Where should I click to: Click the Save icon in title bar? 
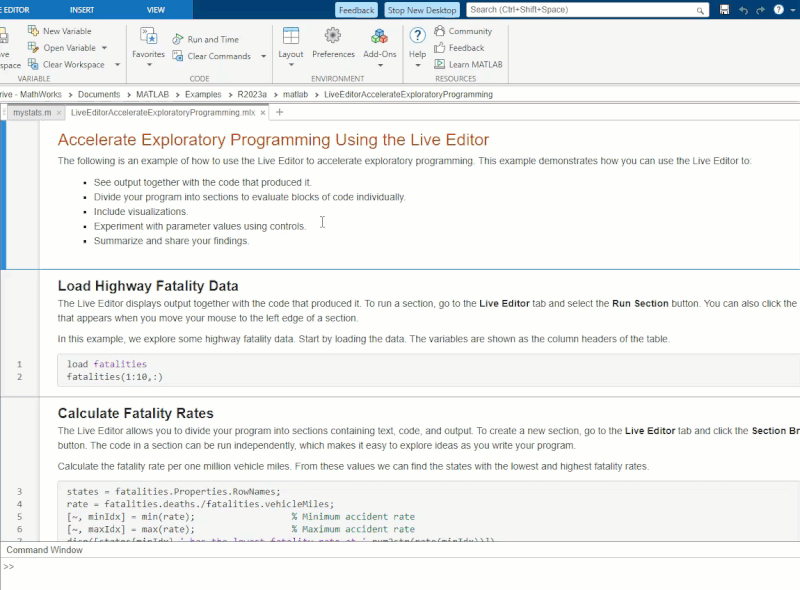coord(724,10)
